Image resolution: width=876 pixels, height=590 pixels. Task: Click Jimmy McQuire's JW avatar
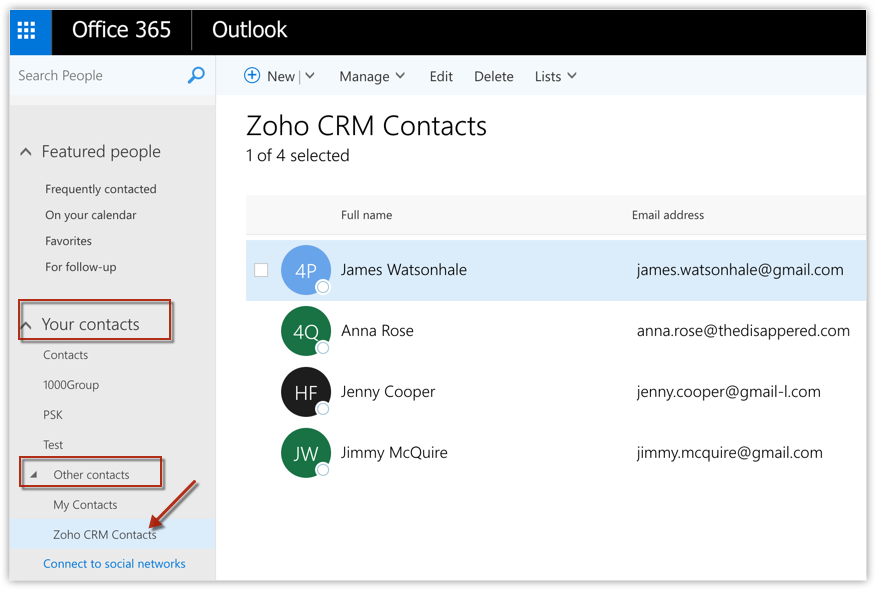click(x=305, y=453)
